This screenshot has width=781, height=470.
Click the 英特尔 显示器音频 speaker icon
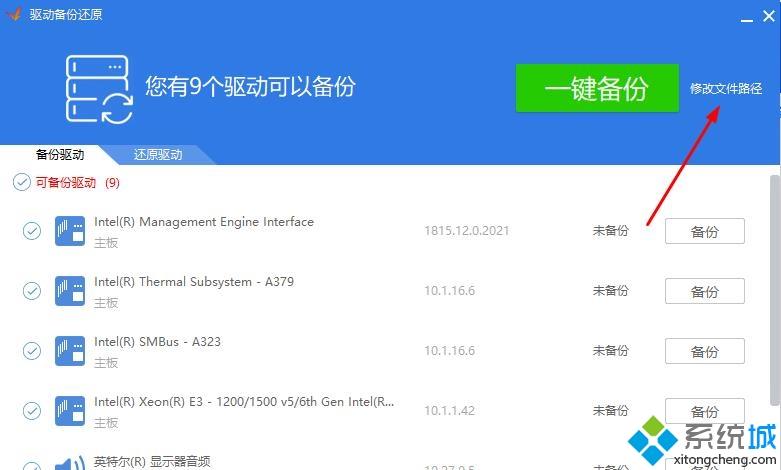(x=70, y=464)
